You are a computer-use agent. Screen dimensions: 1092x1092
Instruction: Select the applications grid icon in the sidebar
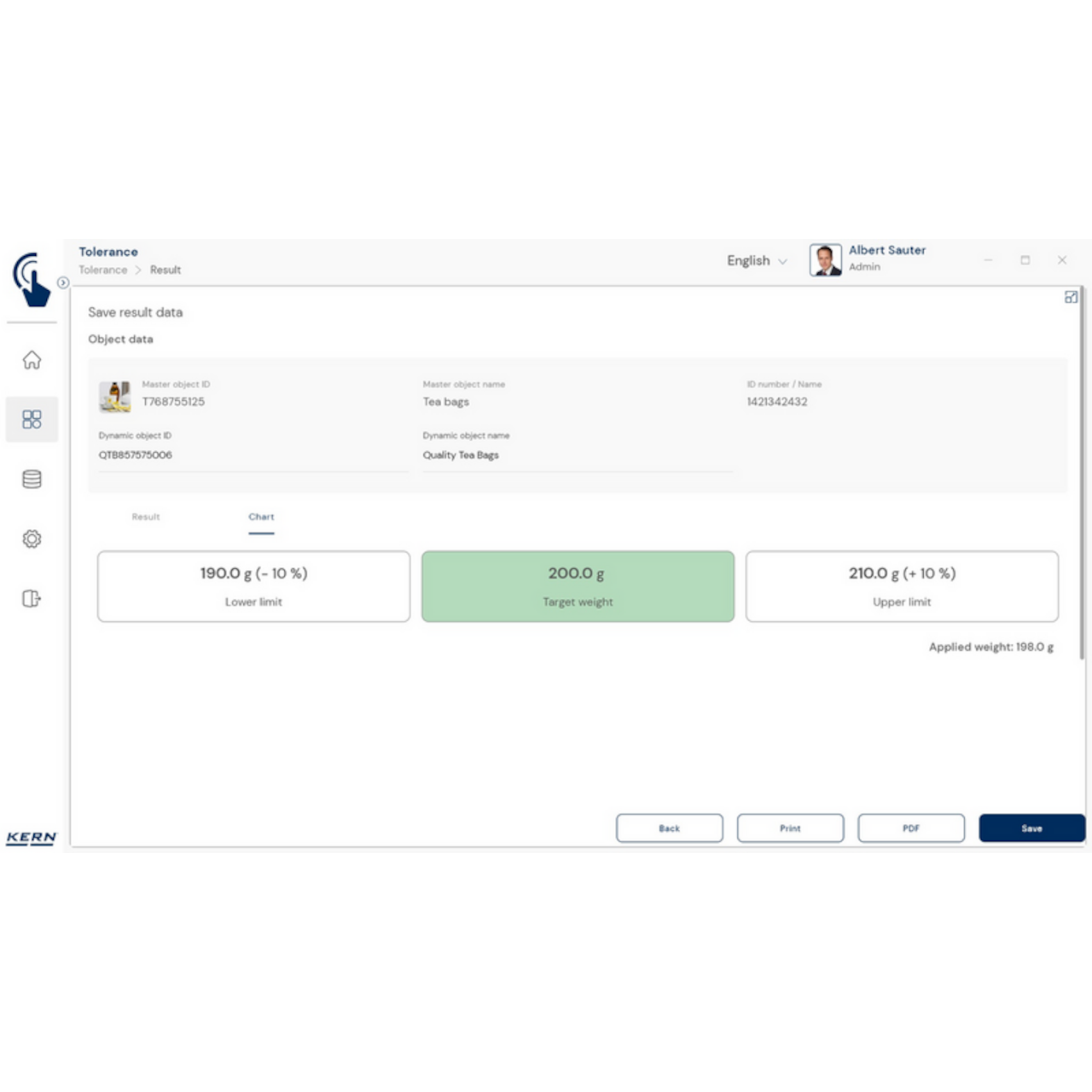[x=32, y=419]
